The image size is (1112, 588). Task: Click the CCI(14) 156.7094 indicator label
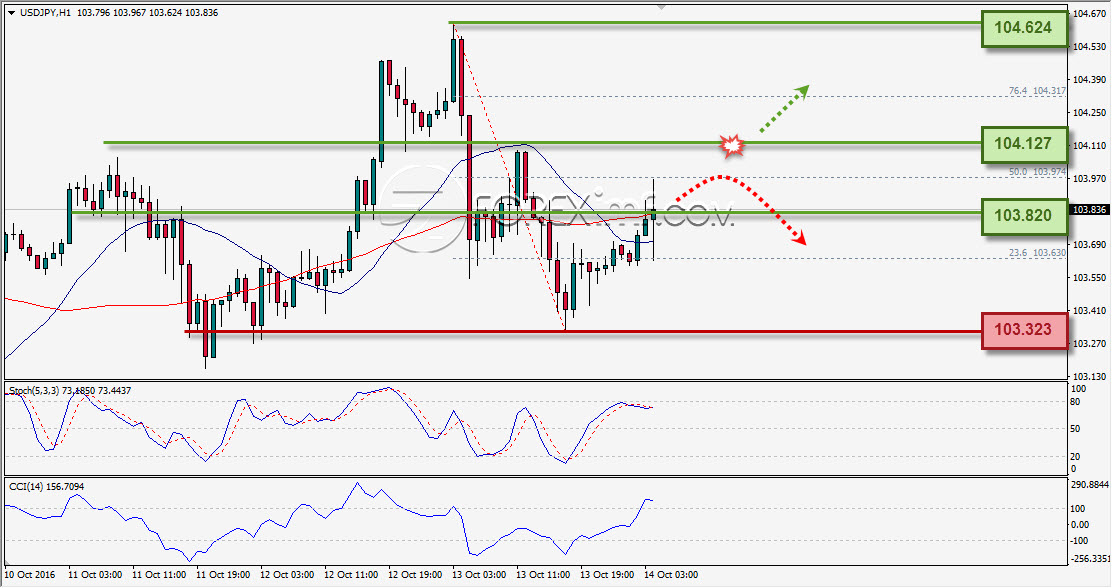click(46, 487)
